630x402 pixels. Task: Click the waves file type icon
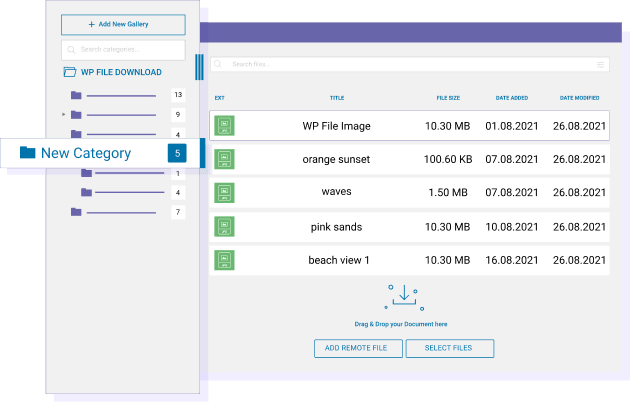tap(225, 192)
